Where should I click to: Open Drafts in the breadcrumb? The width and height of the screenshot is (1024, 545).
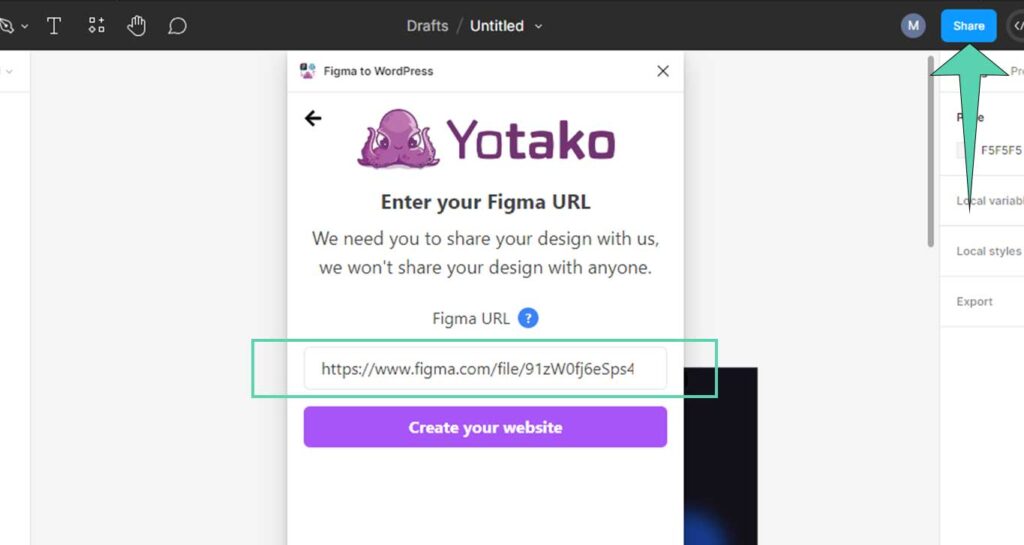pos(427,26)
